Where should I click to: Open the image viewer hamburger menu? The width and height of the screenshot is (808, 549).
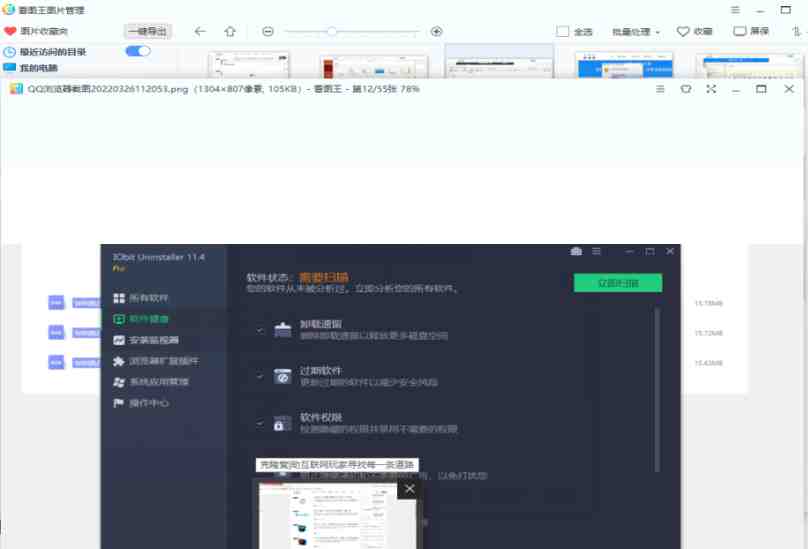pyautogui.click(x=660, y=89)
